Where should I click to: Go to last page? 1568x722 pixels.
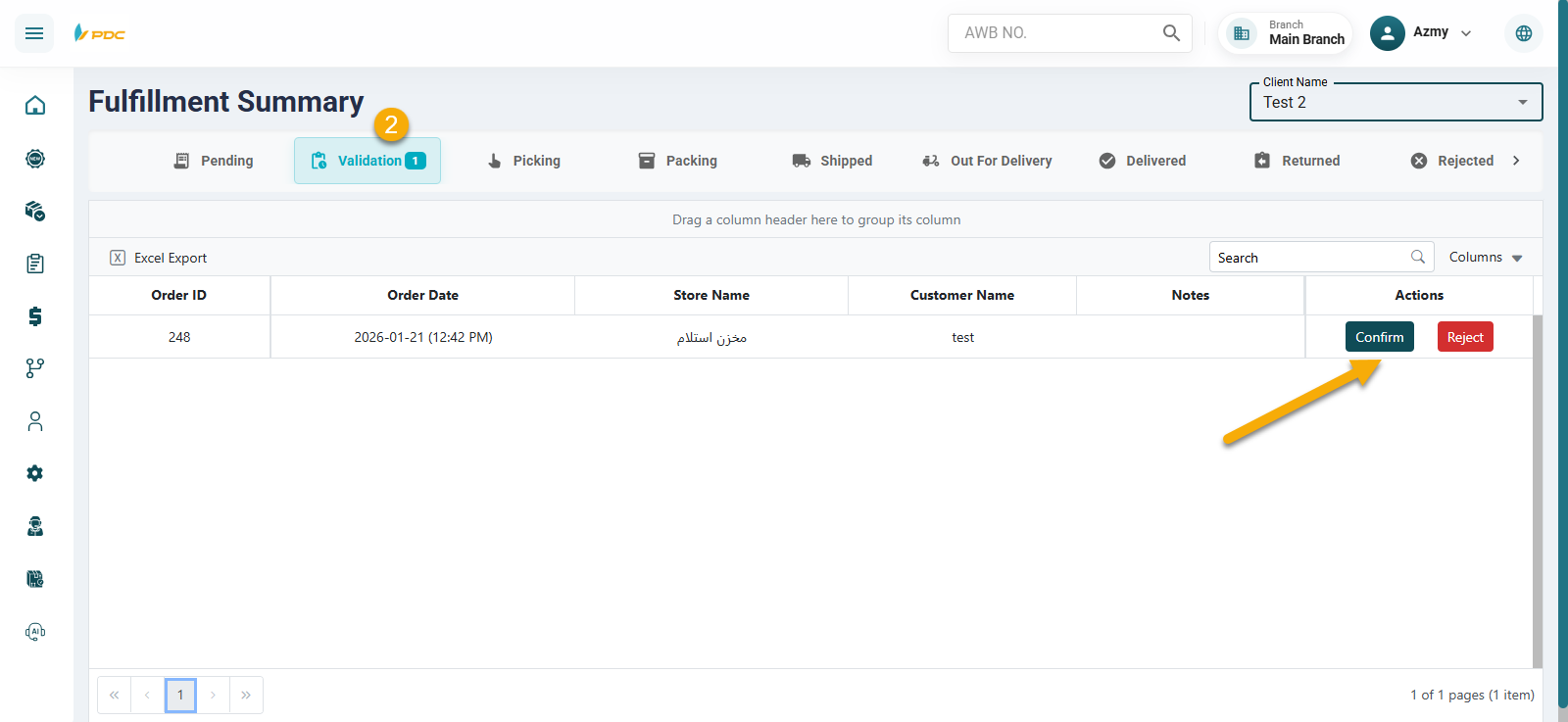click(x=246, y=695)
